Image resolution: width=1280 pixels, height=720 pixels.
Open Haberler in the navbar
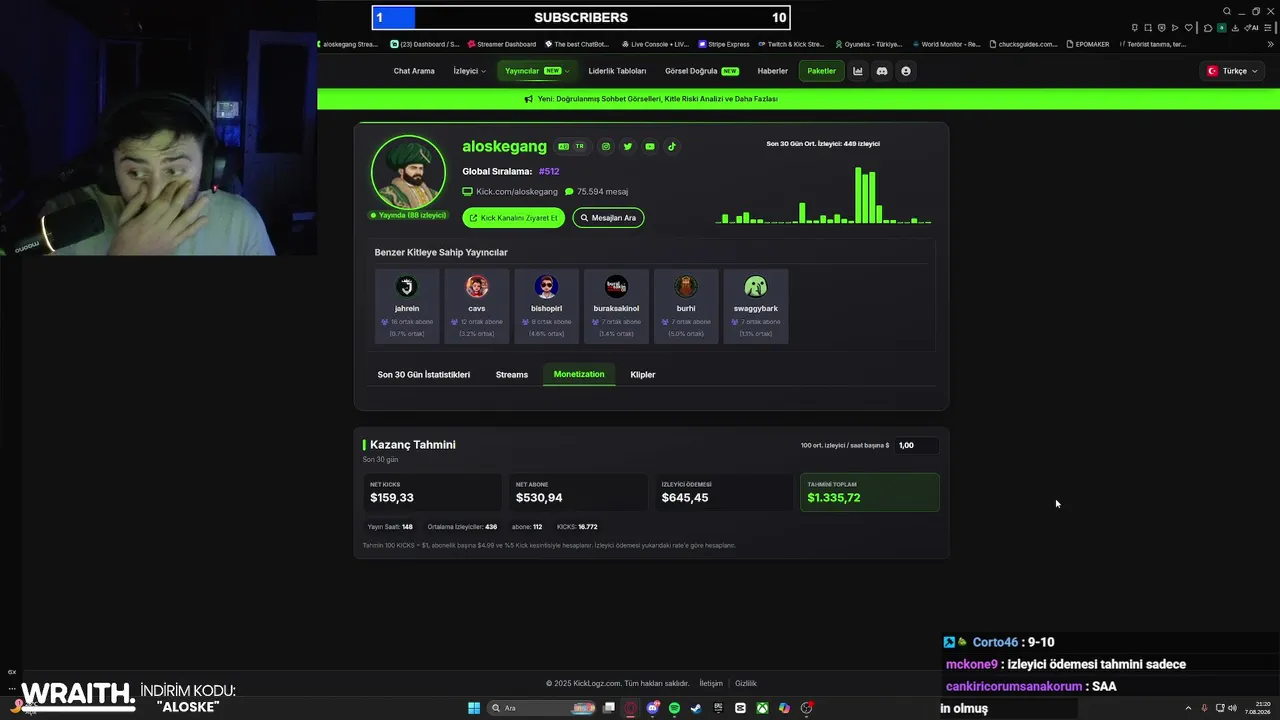point(773,71)
